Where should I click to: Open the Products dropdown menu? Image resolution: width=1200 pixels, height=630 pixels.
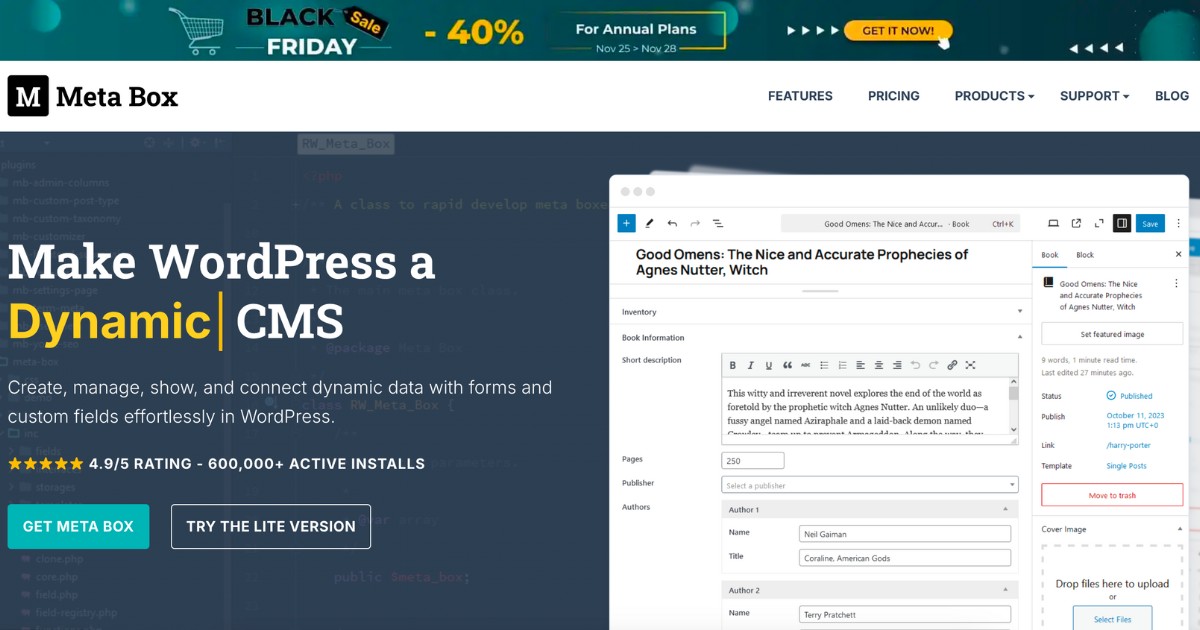tap(994, 96)
